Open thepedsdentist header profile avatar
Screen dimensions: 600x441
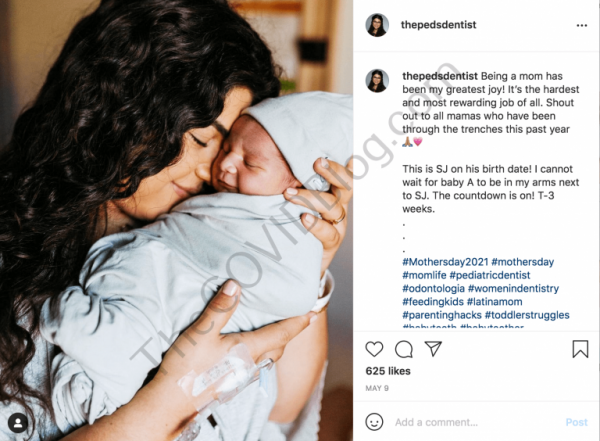coord(377,25)
